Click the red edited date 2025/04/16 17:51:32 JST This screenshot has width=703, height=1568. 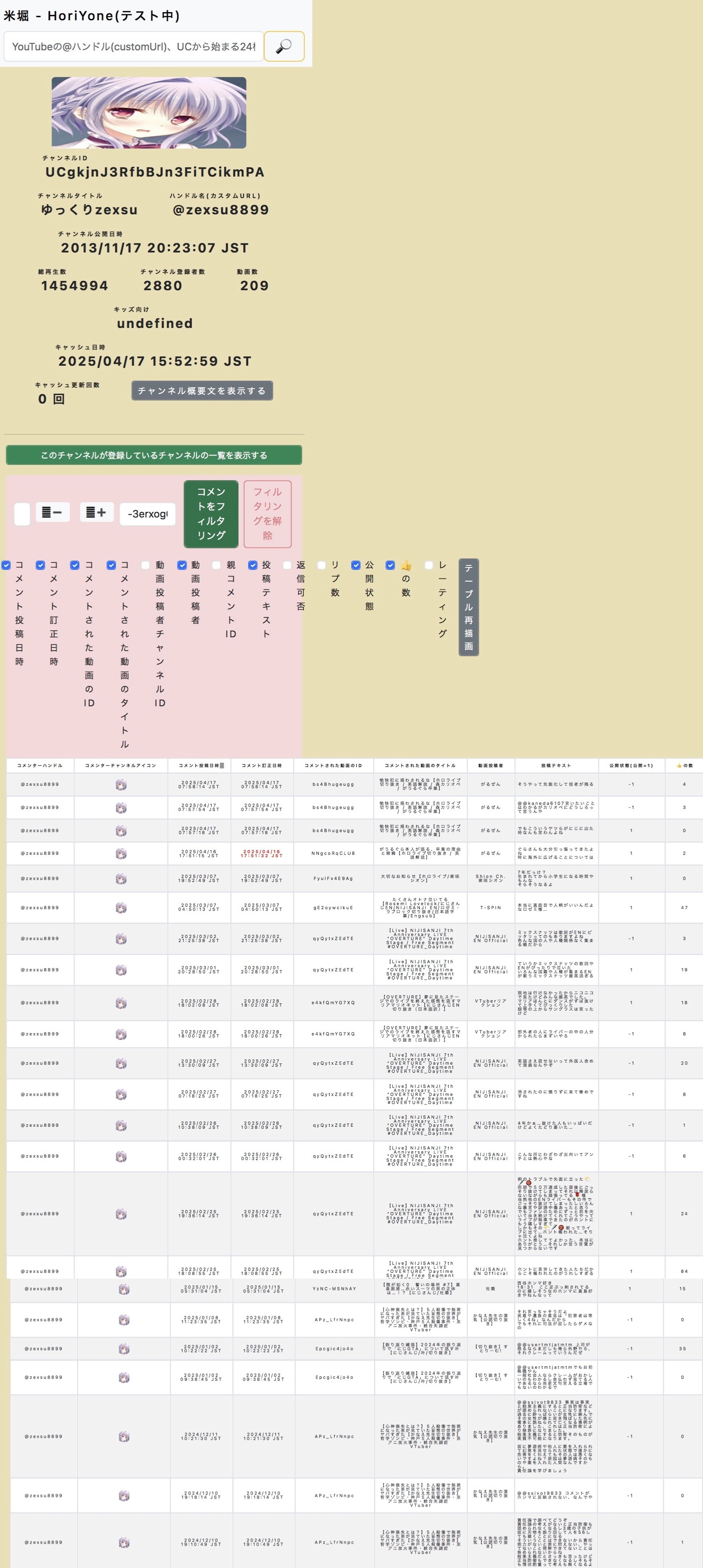click(262, 853)
